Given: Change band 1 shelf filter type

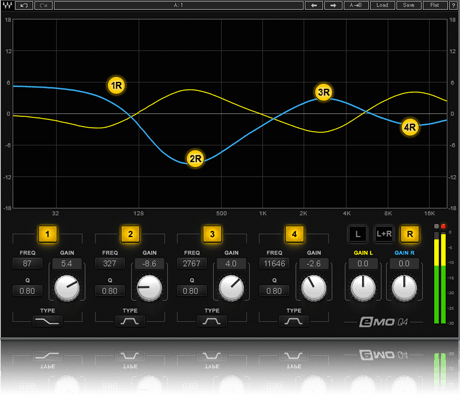Looking at the screenshot, I should (x=47, y=321).
